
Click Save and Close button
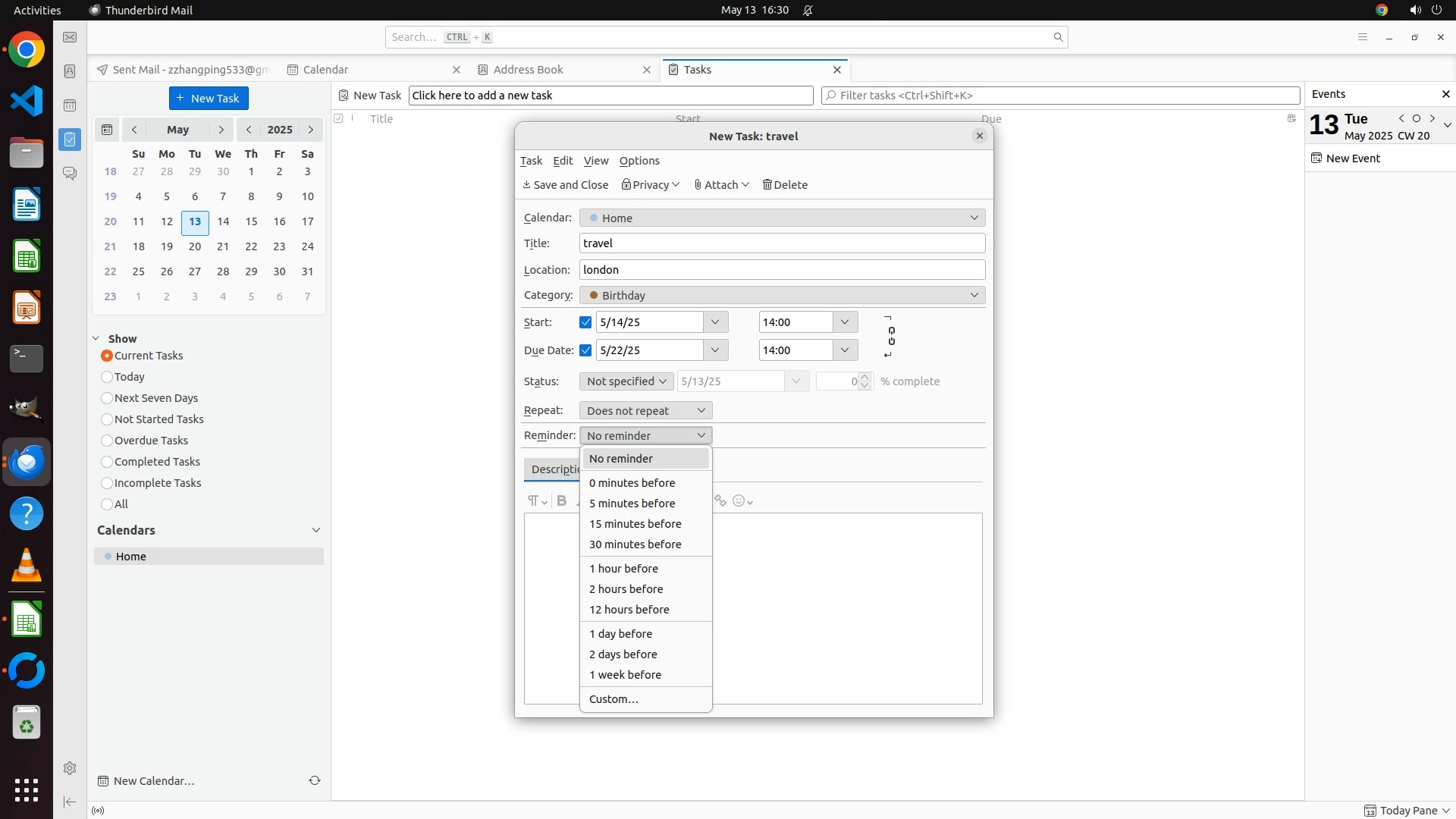pos(566,185)
